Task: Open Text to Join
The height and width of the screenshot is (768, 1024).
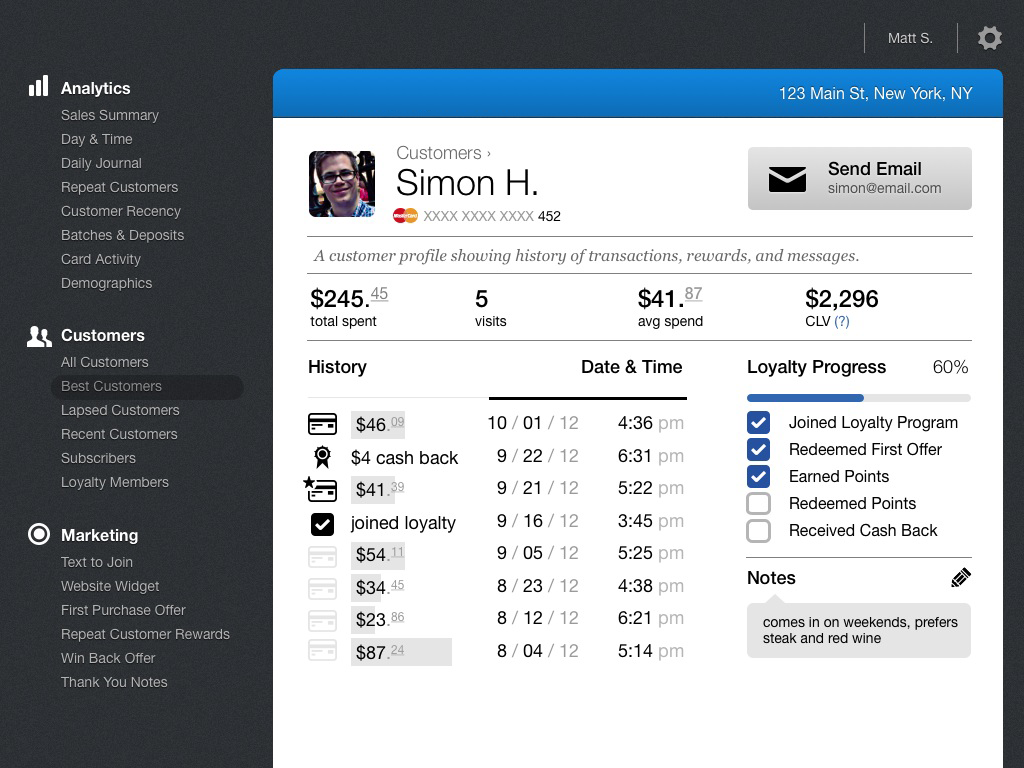Action: 97,562
